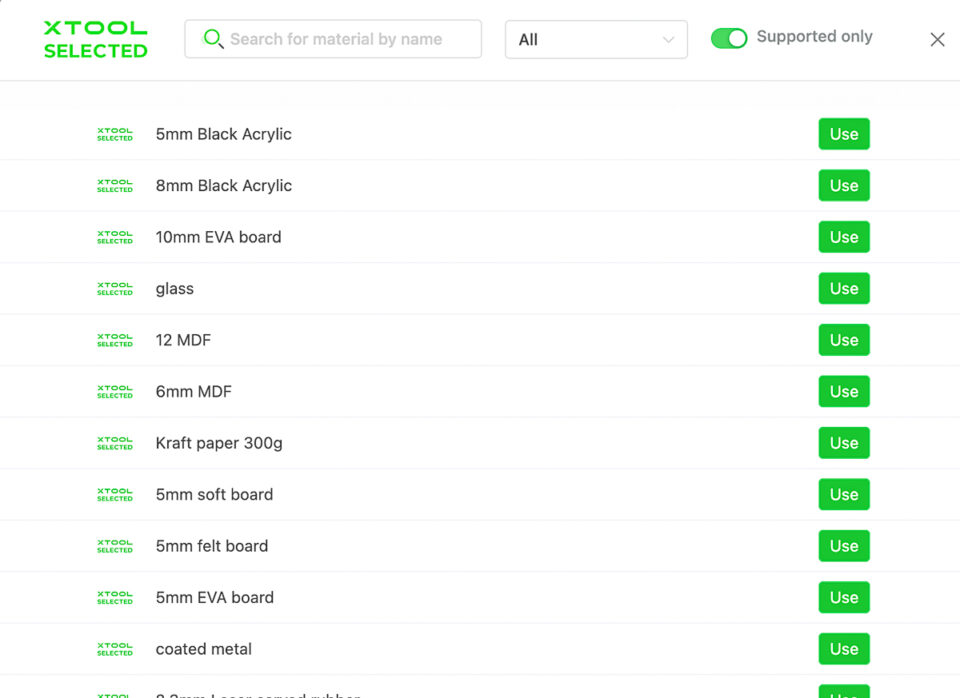
Task: Click xTool badge next to coated metal
Action: (115, 649)
